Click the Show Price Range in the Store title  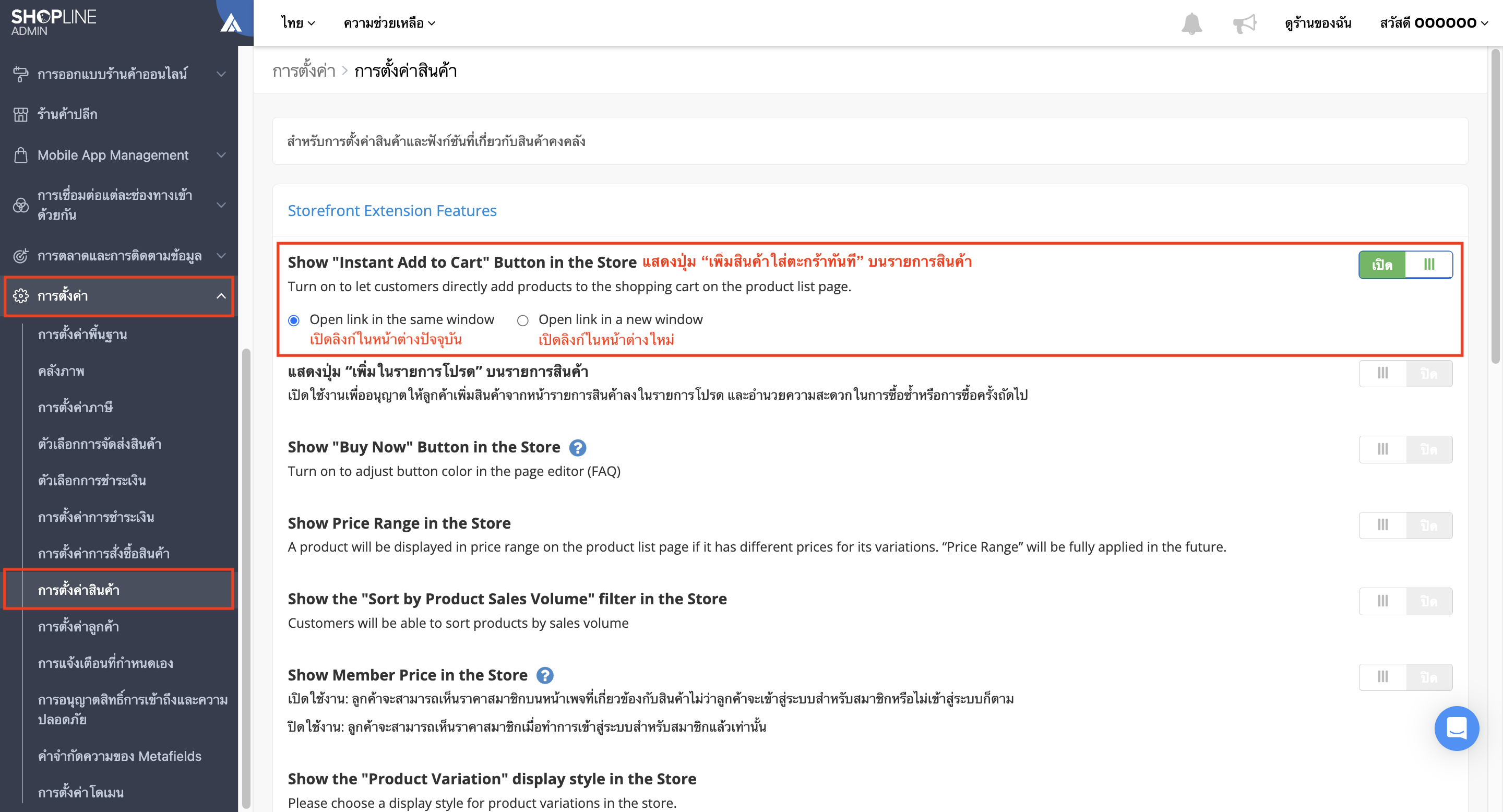[x=399, y=523]
